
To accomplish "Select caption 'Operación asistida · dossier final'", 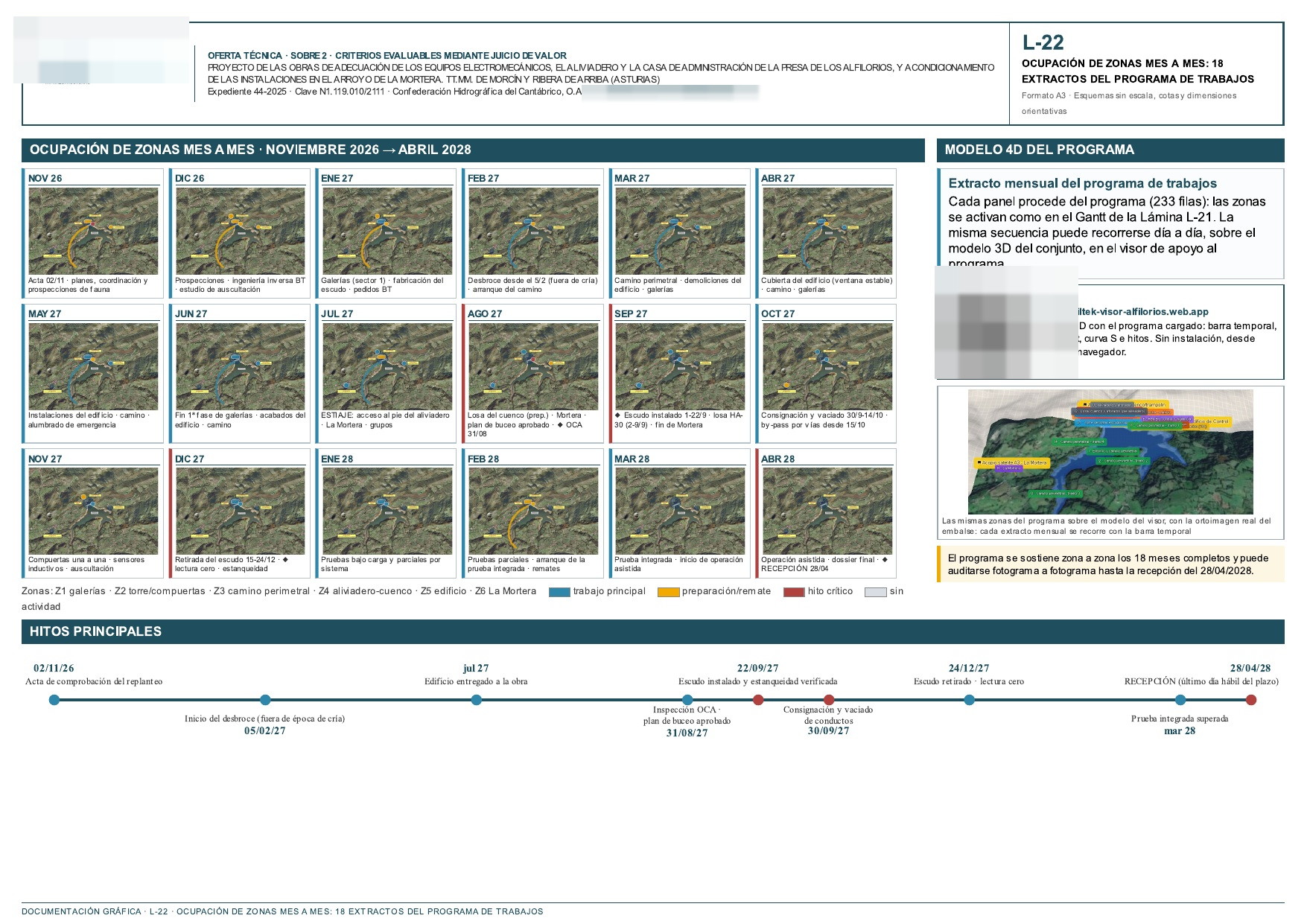I will (x=824, y=564).
